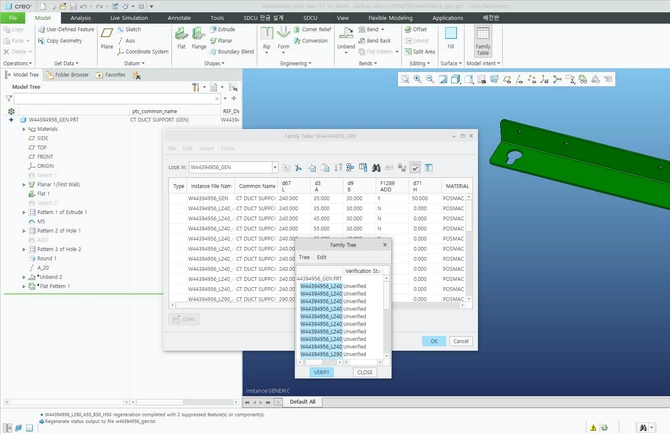Click the Family Table ribbon icon

[483, 41]
